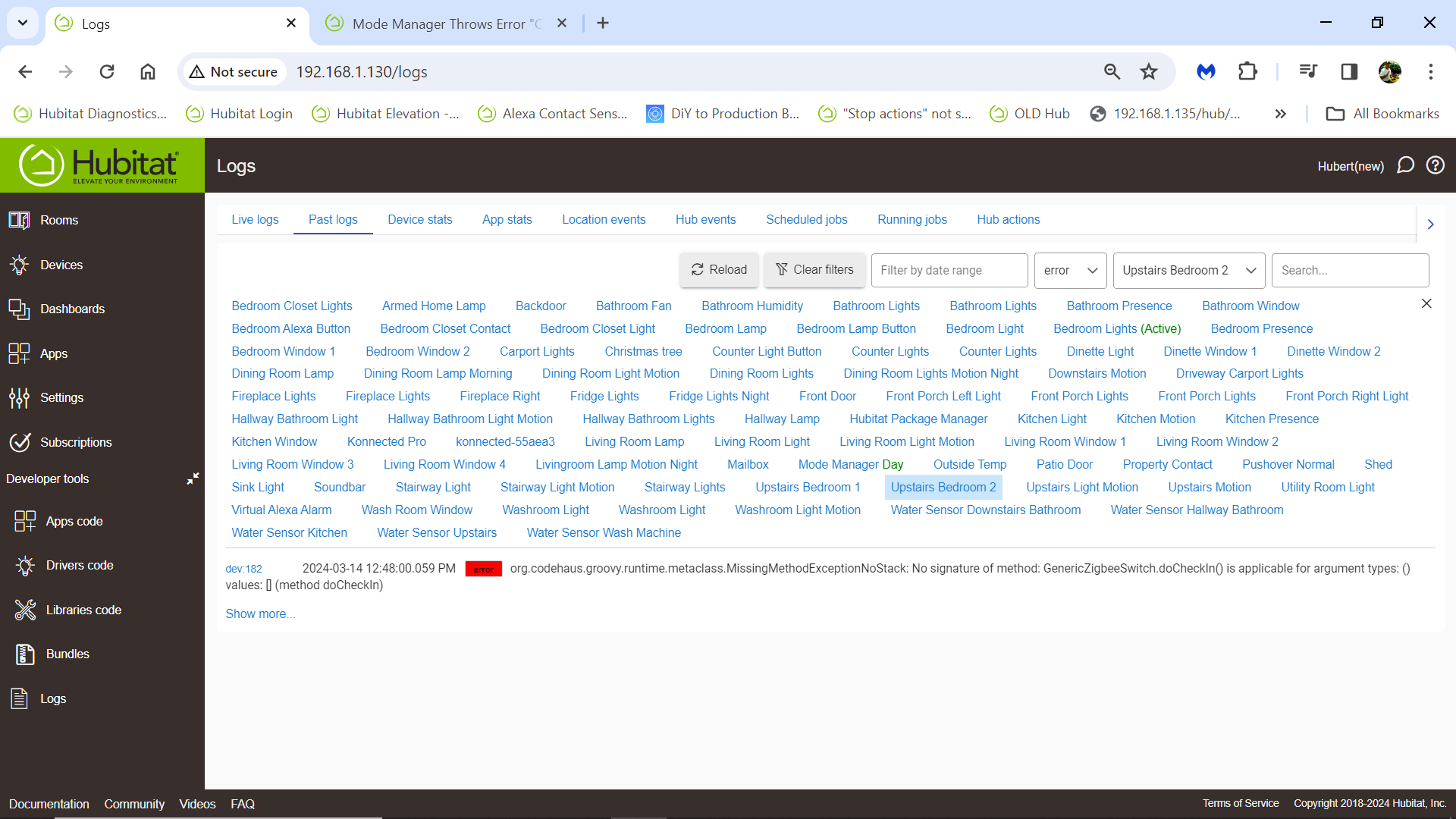Filter by Upstairs Bedroom 2 device
Image resolution: width=1456 pixels, height=819 pixels.
tap(943, 487)
